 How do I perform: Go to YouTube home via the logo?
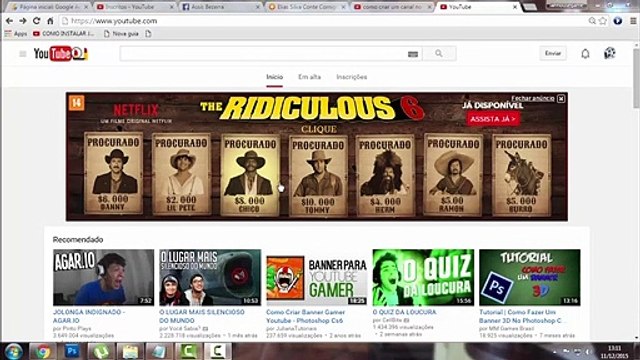point(60,53)
